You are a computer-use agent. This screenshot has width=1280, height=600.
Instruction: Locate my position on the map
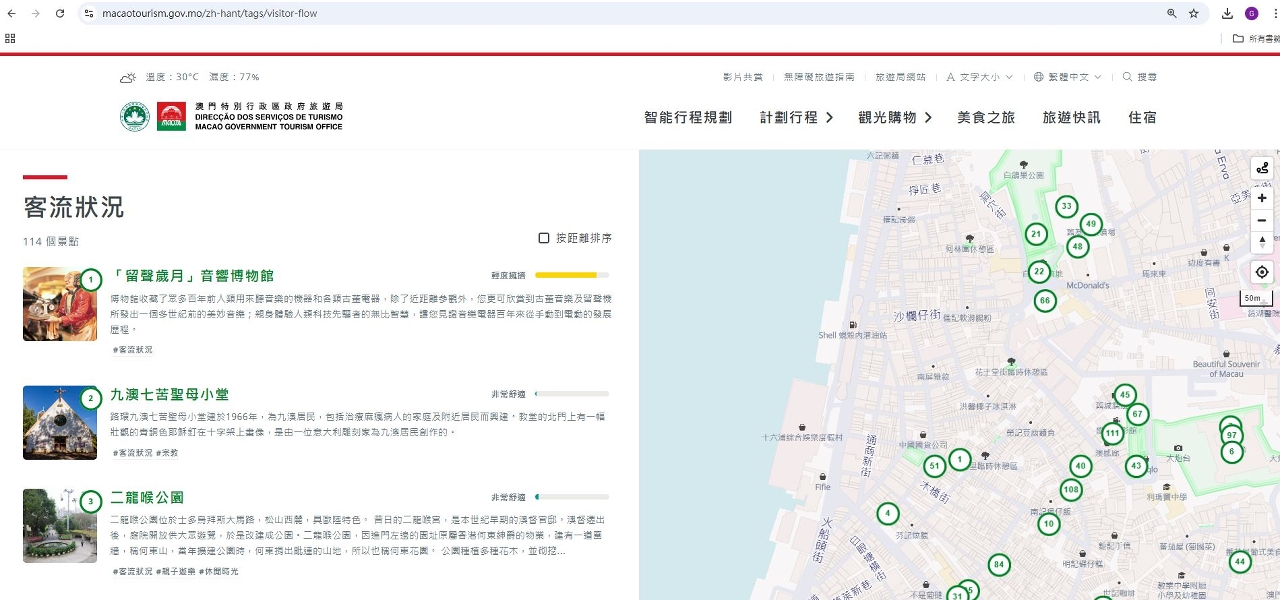(1262, 272)
